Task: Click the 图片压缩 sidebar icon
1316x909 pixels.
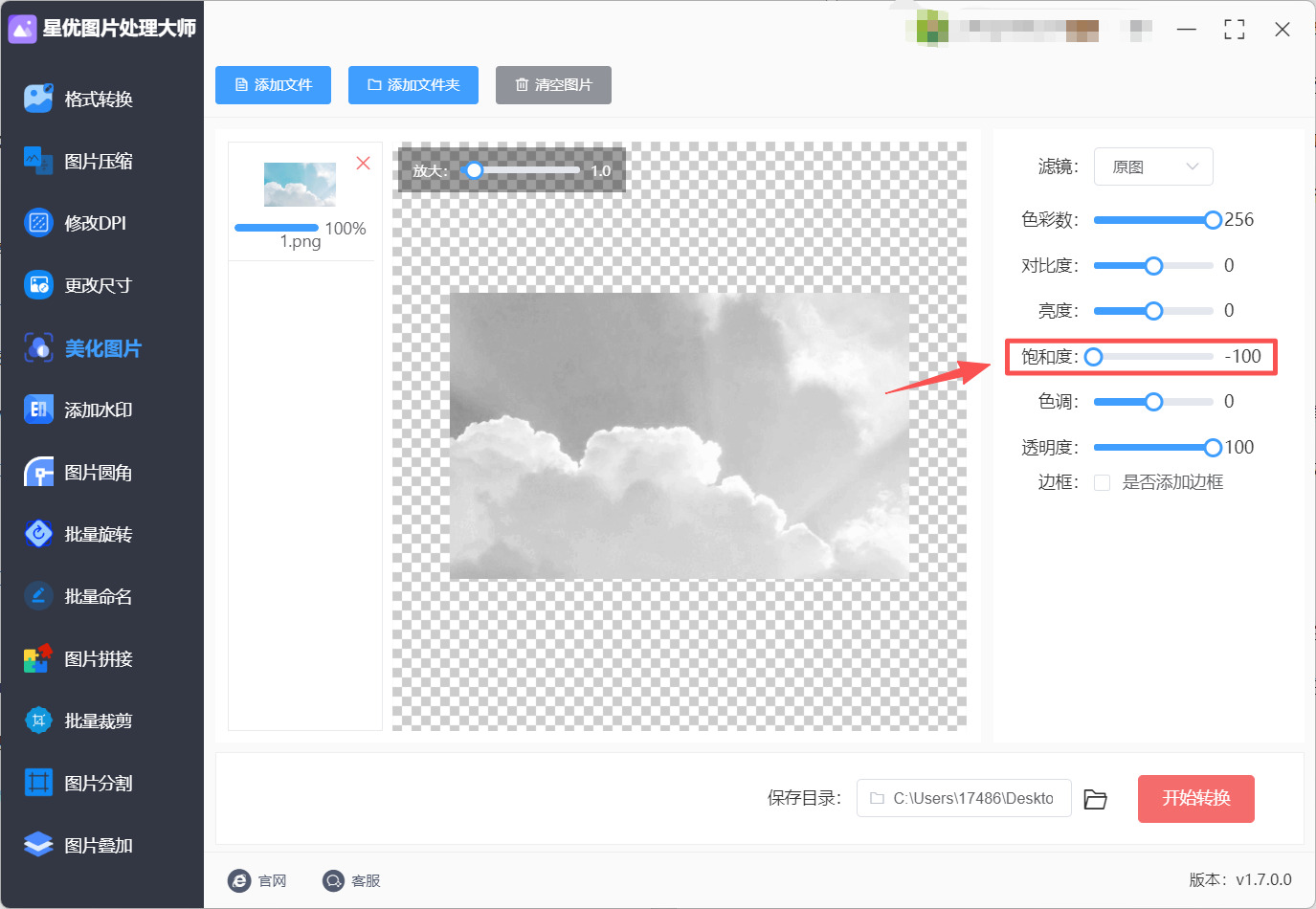Action: [x=38, y=161]
